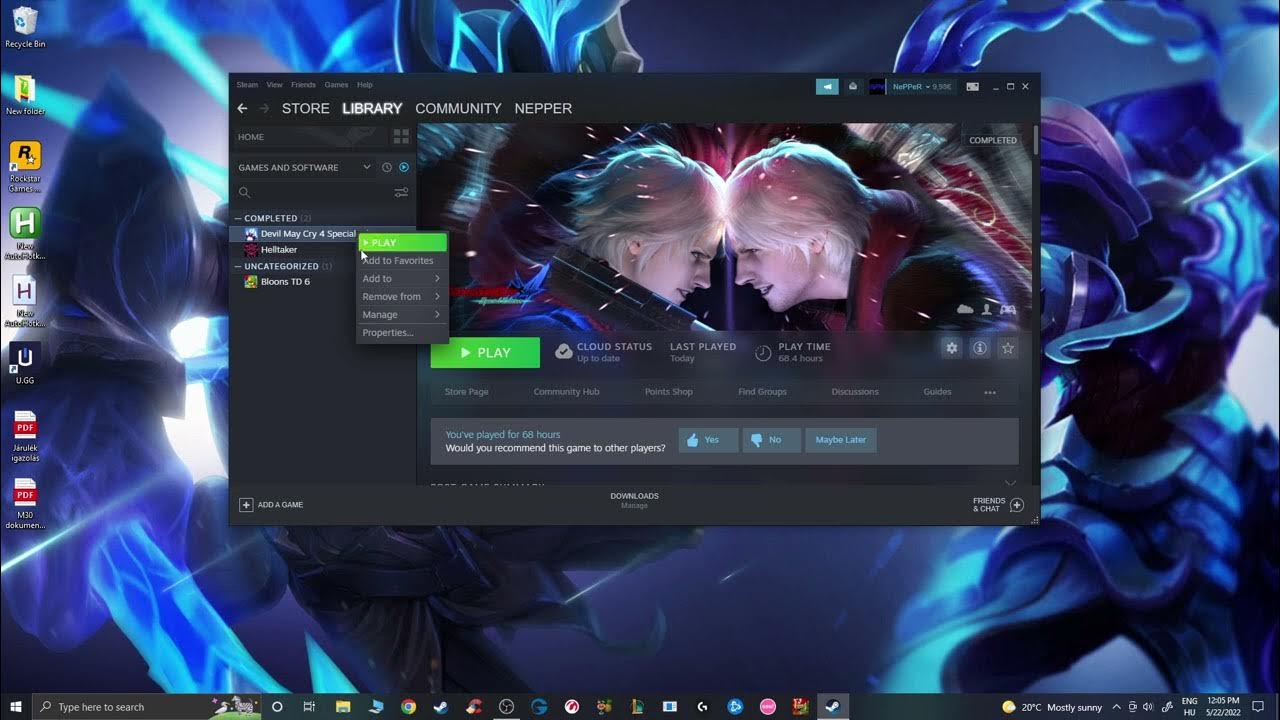The image size is (1280, 720).
Task: Select the Helltaker game icon in the sidebar
Action: (251, 250)
